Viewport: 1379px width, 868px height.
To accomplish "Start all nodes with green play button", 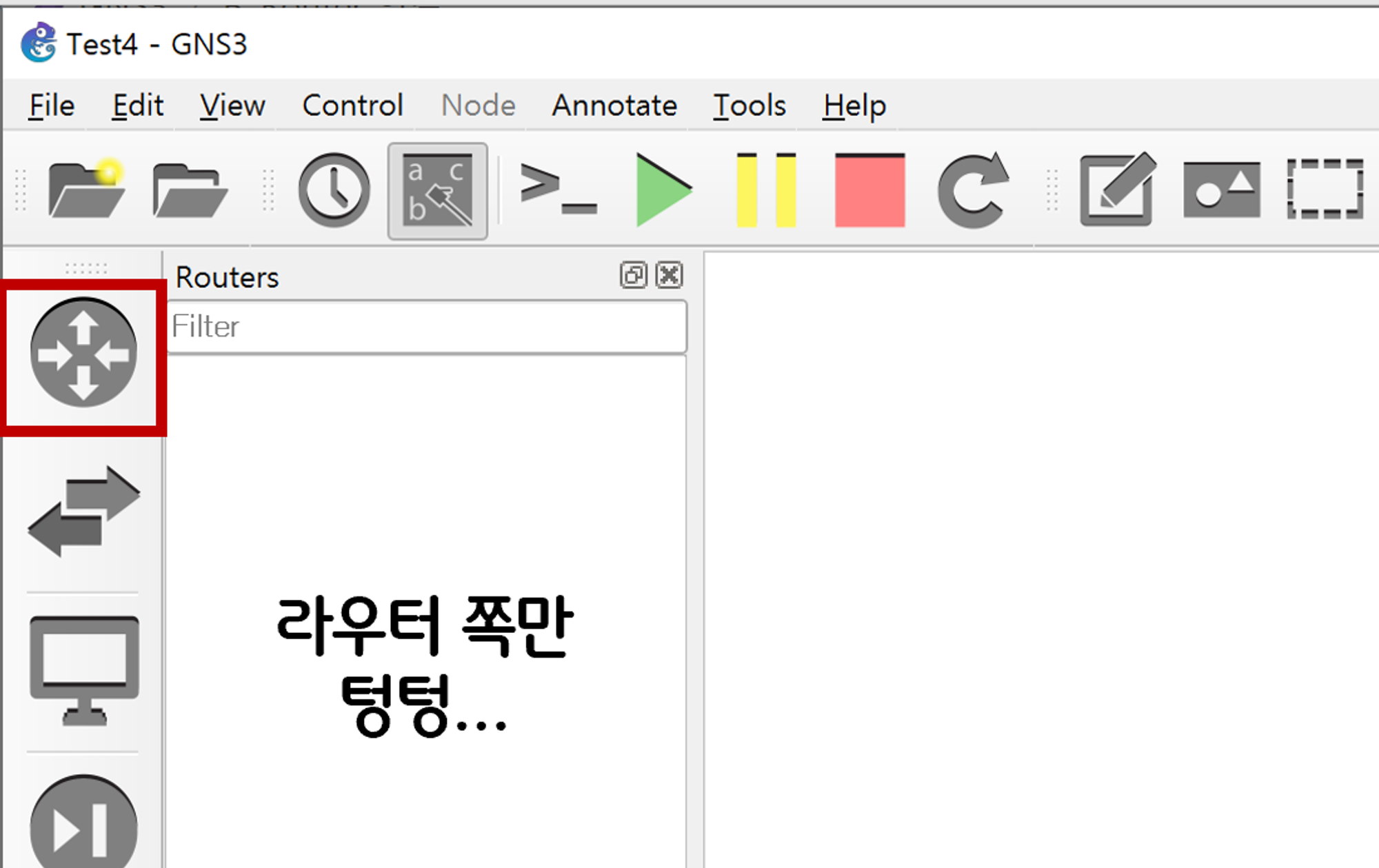I will tap(663, 190).
